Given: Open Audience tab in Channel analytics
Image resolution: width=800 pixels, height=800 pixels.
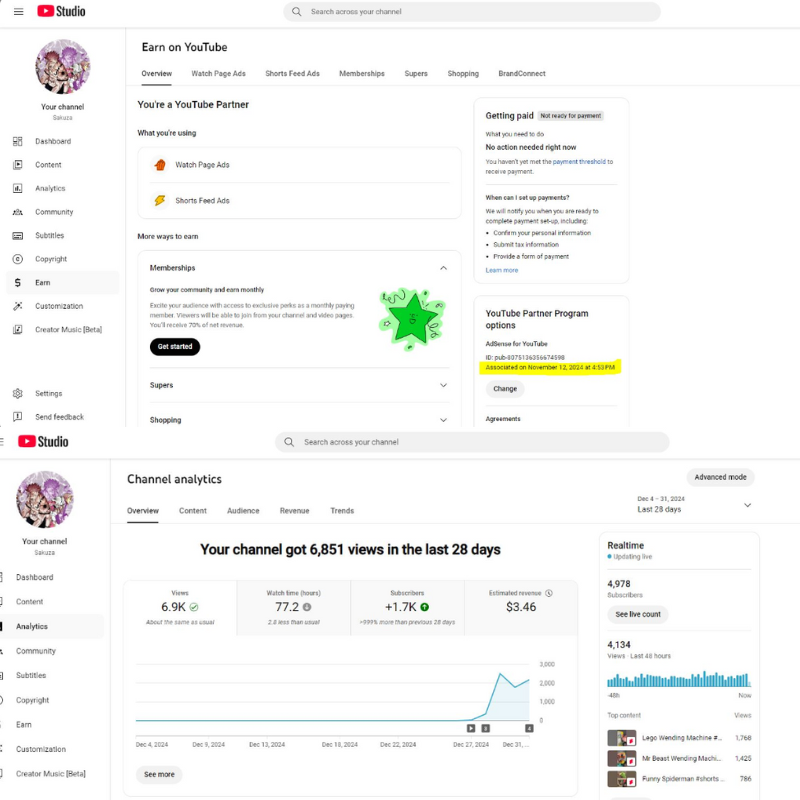Looking at the screenshot, I should point(243,511).
